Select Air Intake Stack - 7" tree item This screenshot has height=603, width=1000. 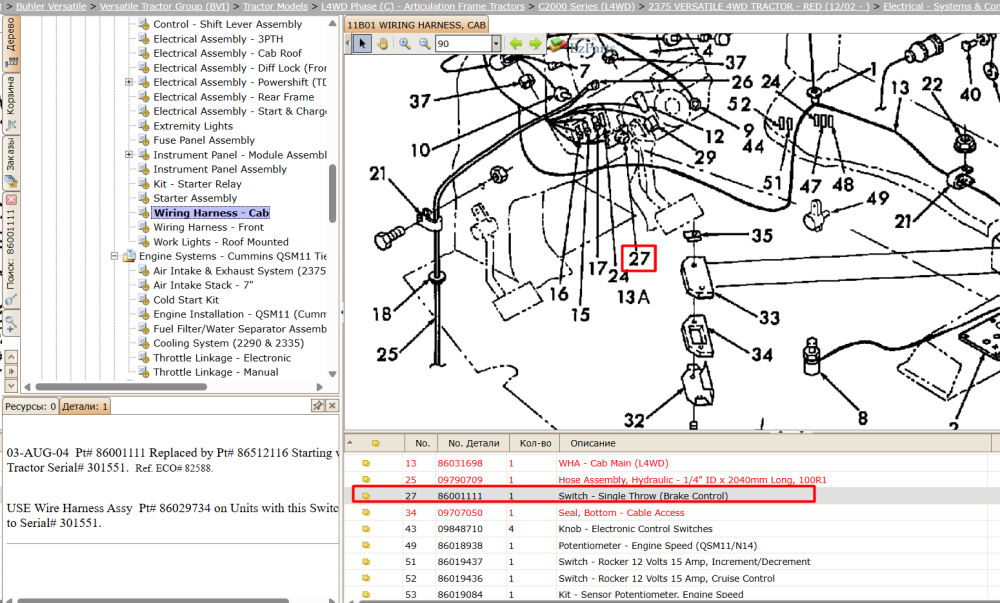click(x=203, y=285)
